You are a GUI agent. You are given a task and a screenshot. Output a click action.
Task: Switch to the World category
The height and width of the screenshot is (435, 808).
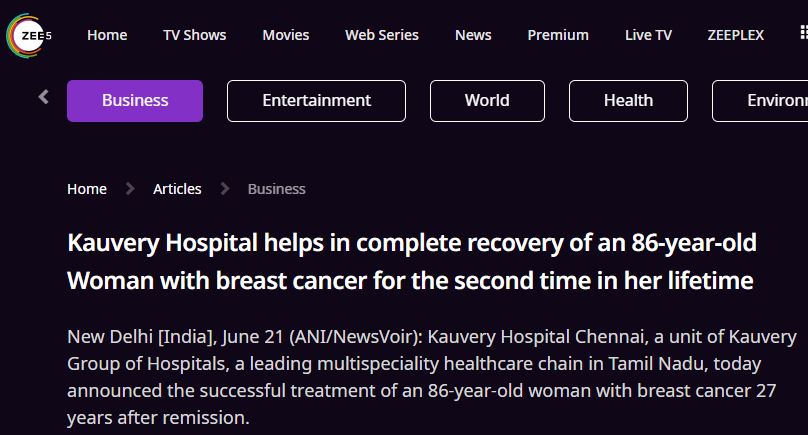pos(487,101)
